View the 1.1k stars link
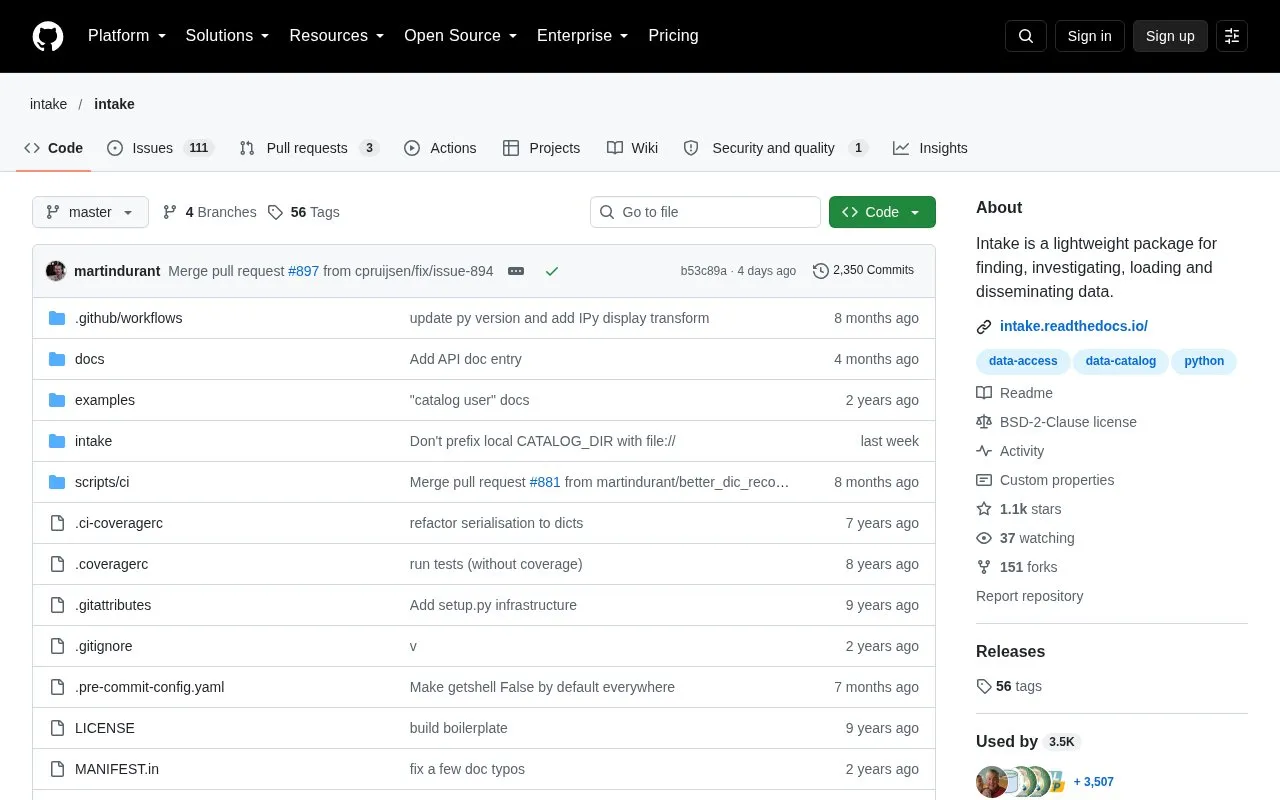The height and width of the screenshot is (800, 1280). click(x=1018, y=509)
